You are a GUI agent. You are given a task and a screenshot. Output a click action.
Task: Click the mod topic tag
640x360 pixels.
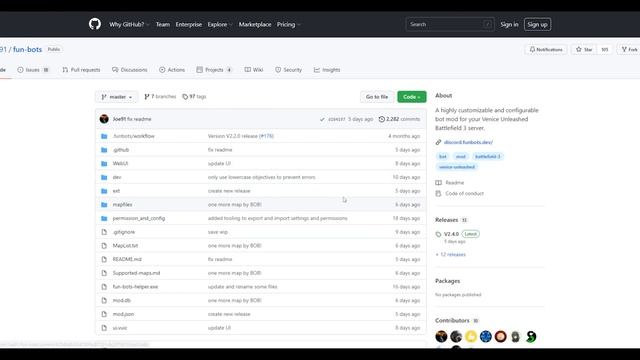pyautogui.click(x=460, y=156)
